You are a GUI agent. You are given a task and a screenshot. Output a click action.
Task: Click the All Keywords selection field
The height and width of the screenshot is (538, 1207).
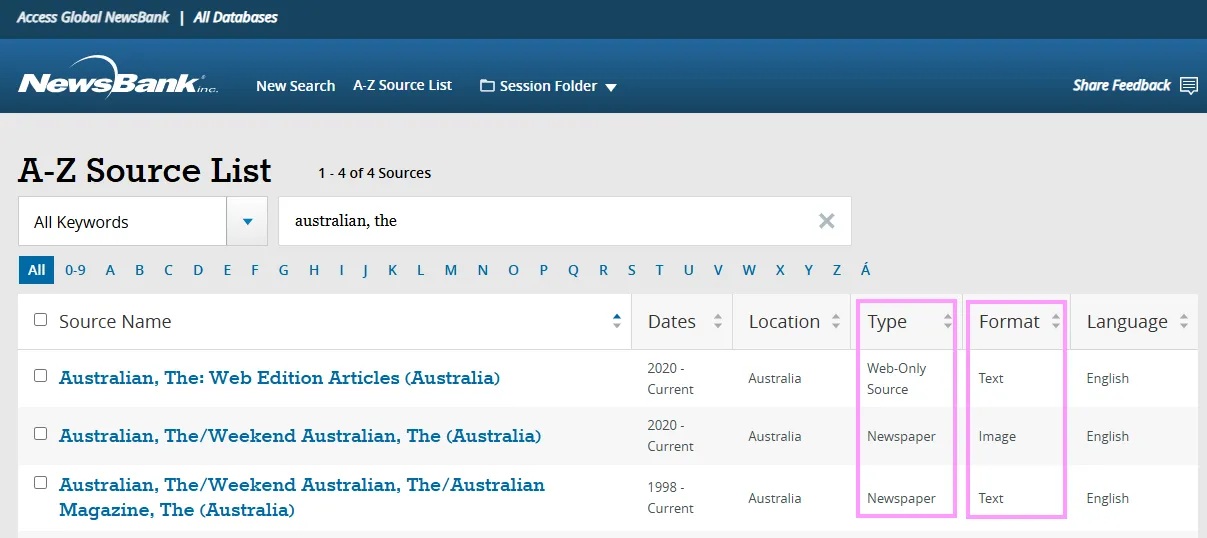click(x=122, y=221)
